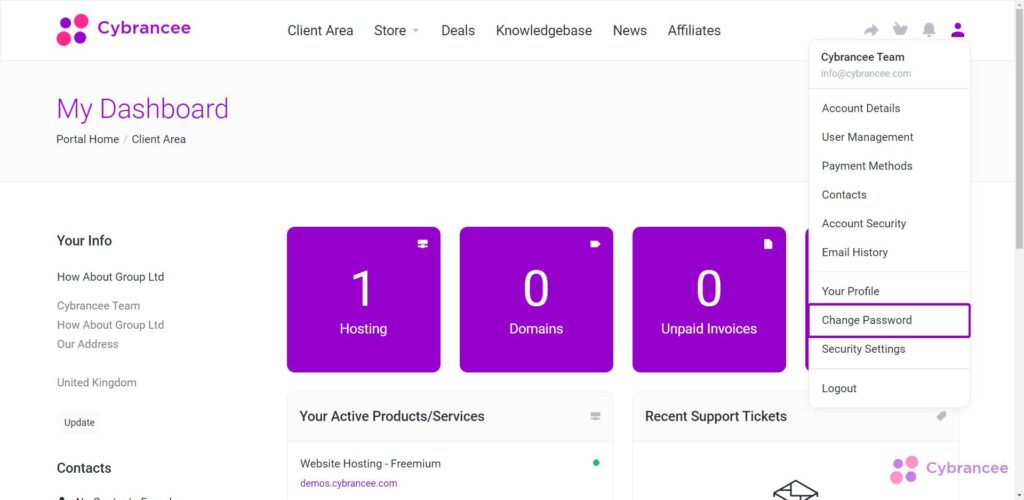
Task: Click the United Kingdom text
Action: (97, 383)
